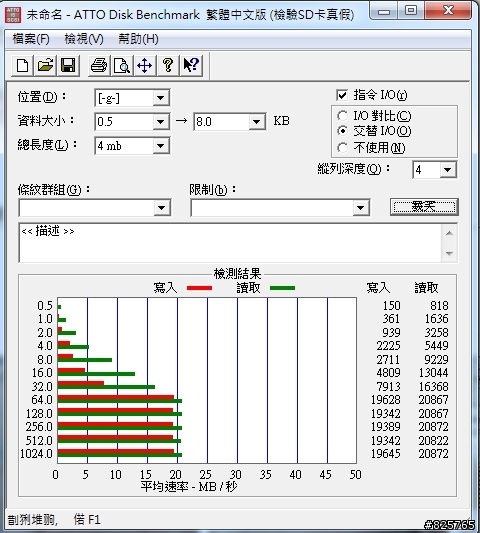Click the New document toolbar icon
The width and height of the screenshot is (480, 533).
[x=22, y=65]
